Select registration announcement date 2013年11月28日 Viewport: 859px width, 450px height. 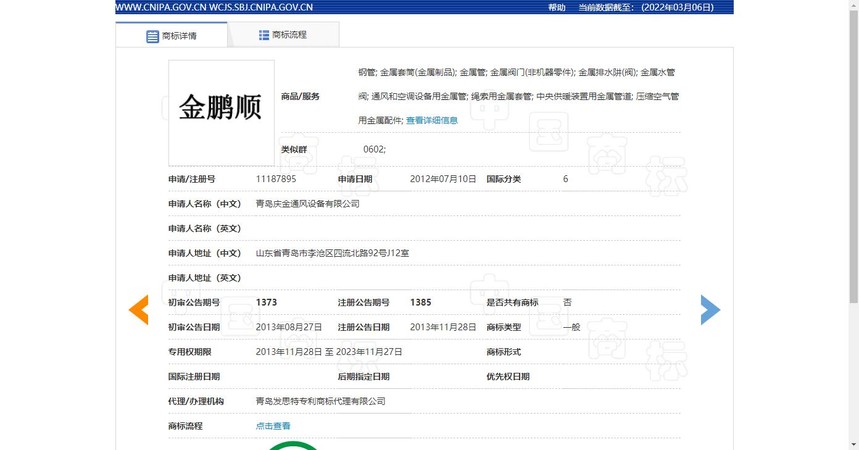443,327
